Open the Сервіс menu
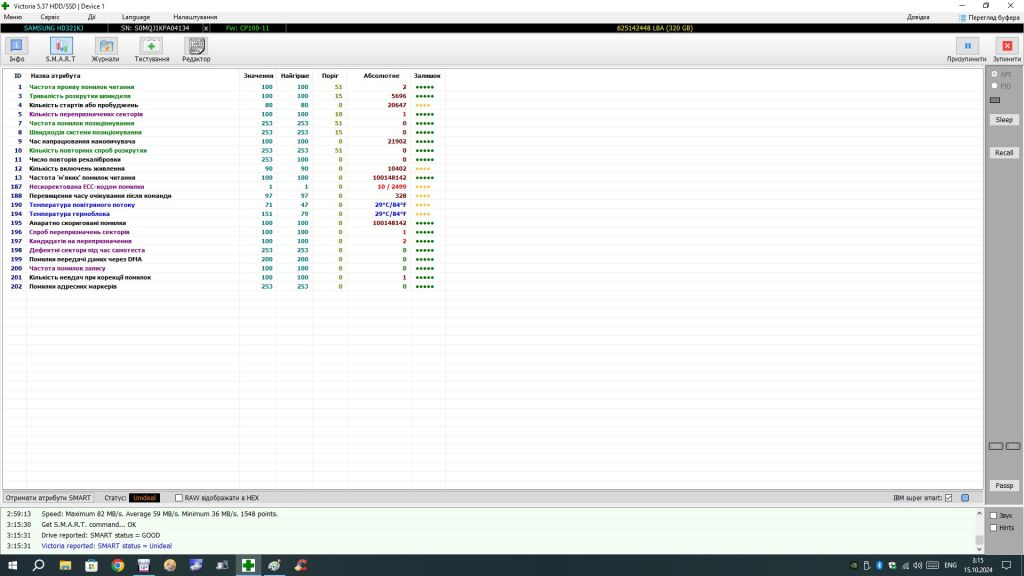This screenshot has width=1024, height=576. pos(50,17)
